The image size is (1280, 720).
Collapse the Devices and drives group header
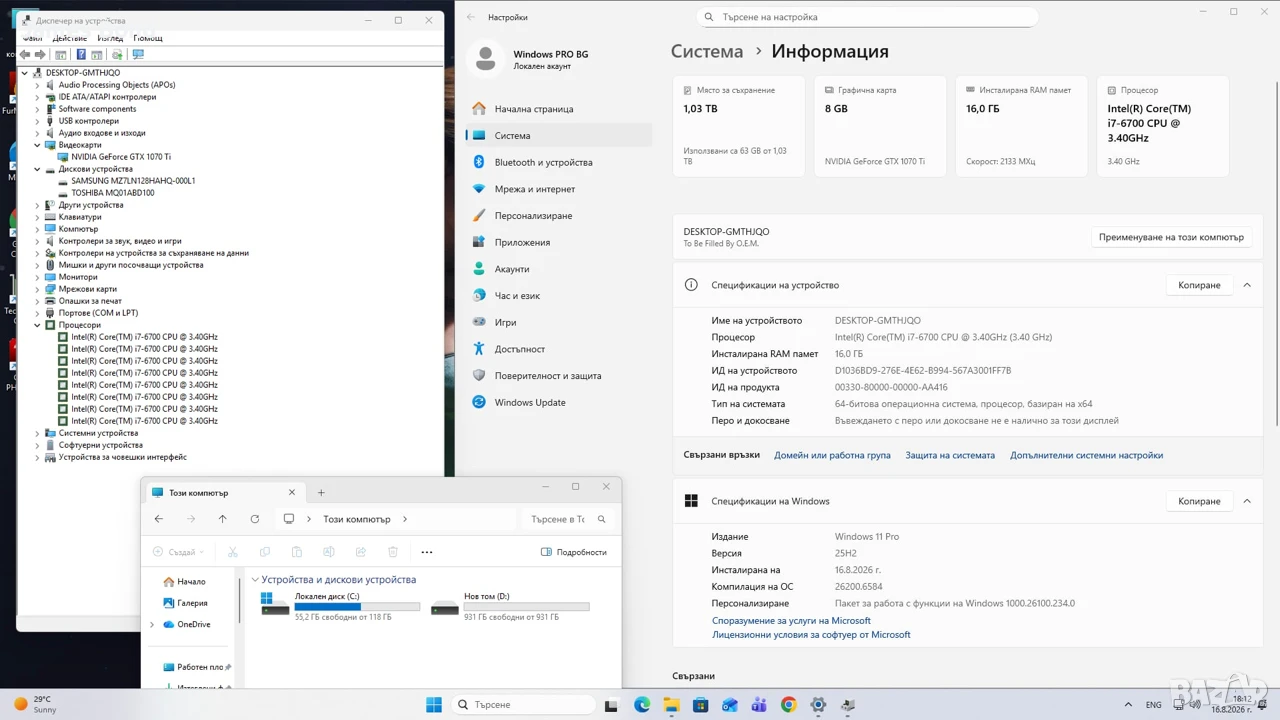[255, 580]
